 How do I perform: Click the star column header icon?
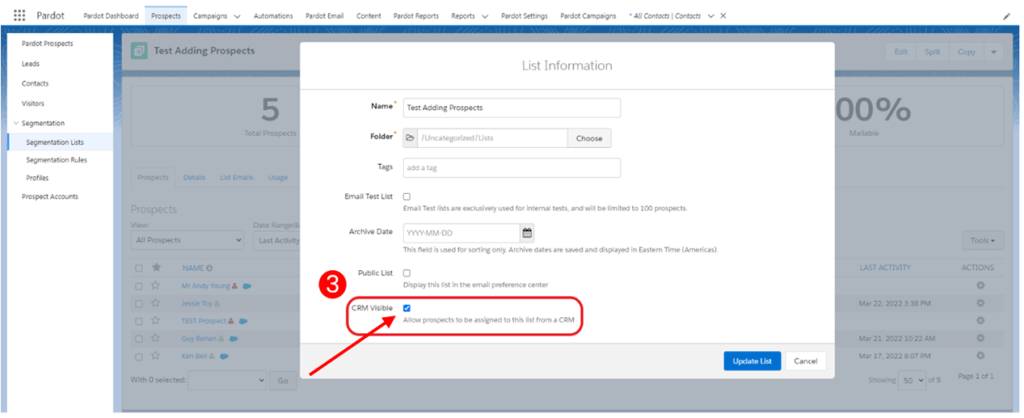coord(155,268)
